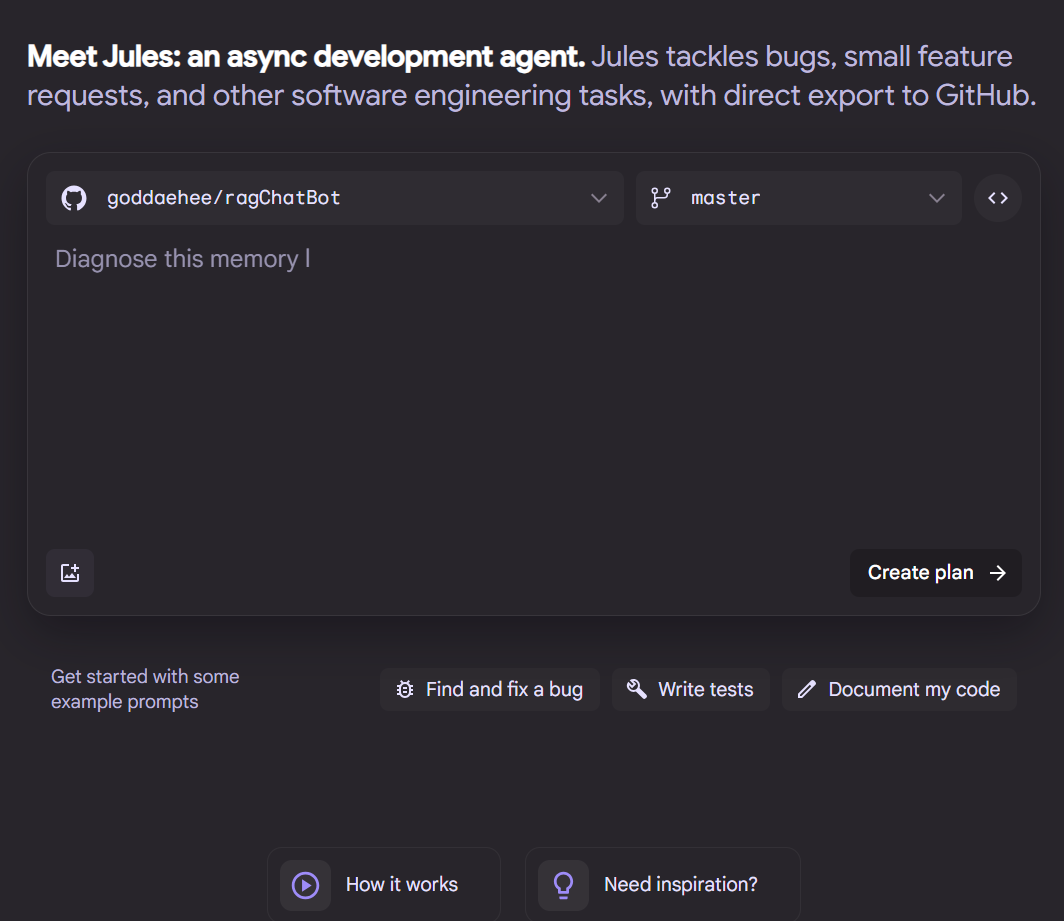The width and height of the screenshot is (1064, 921).
Task: Select the Write tests example prompt
Action: pyautogui.click(x=691, y=690)
